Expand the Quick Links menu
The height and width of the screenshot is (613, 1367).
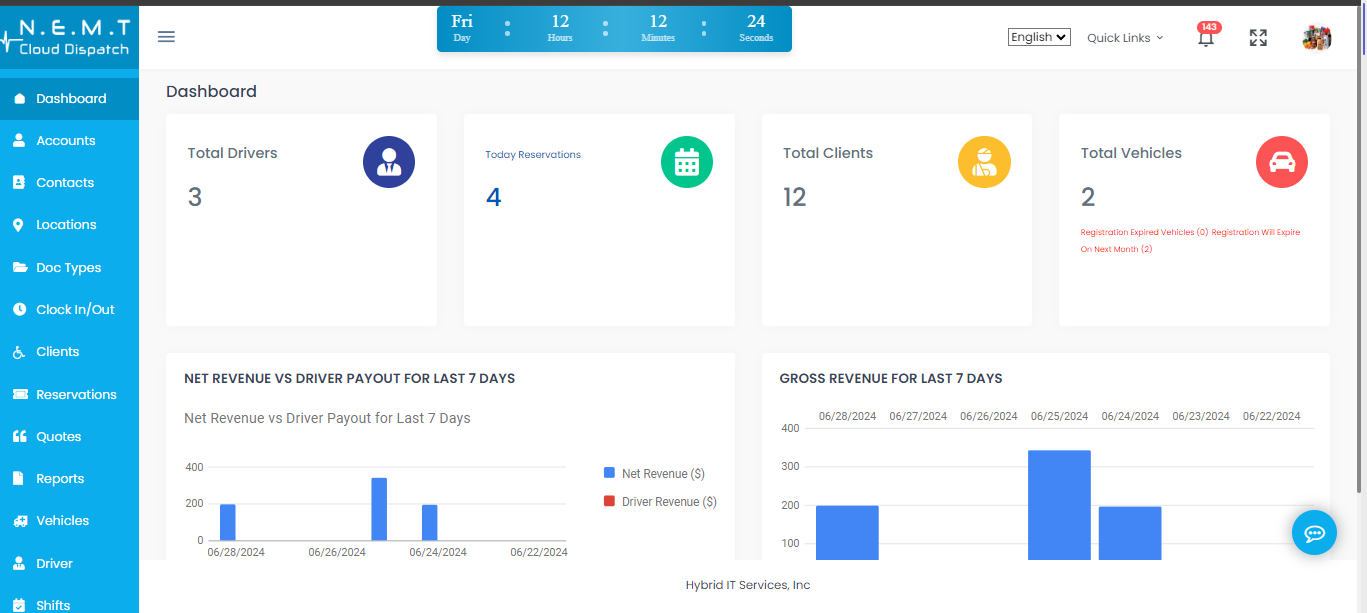pos(1124,37)
